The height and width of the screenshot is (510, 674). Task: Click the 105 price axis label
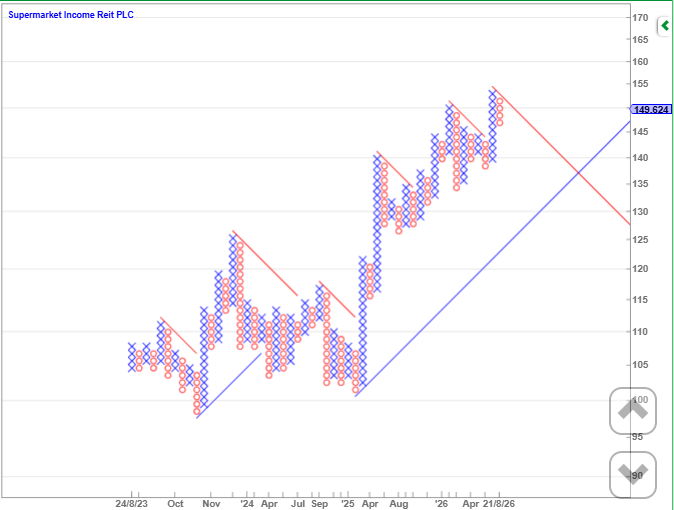click(640, 365)
